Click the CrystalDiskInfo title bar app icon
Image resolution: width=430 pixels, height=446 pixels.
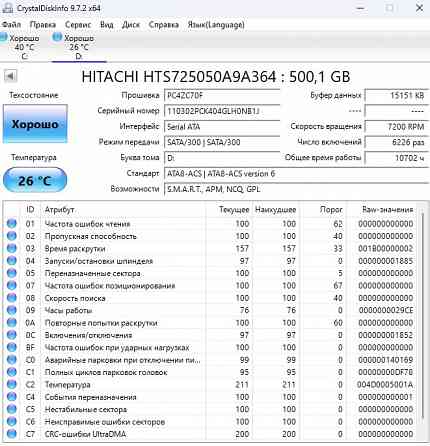pos(7,8)
